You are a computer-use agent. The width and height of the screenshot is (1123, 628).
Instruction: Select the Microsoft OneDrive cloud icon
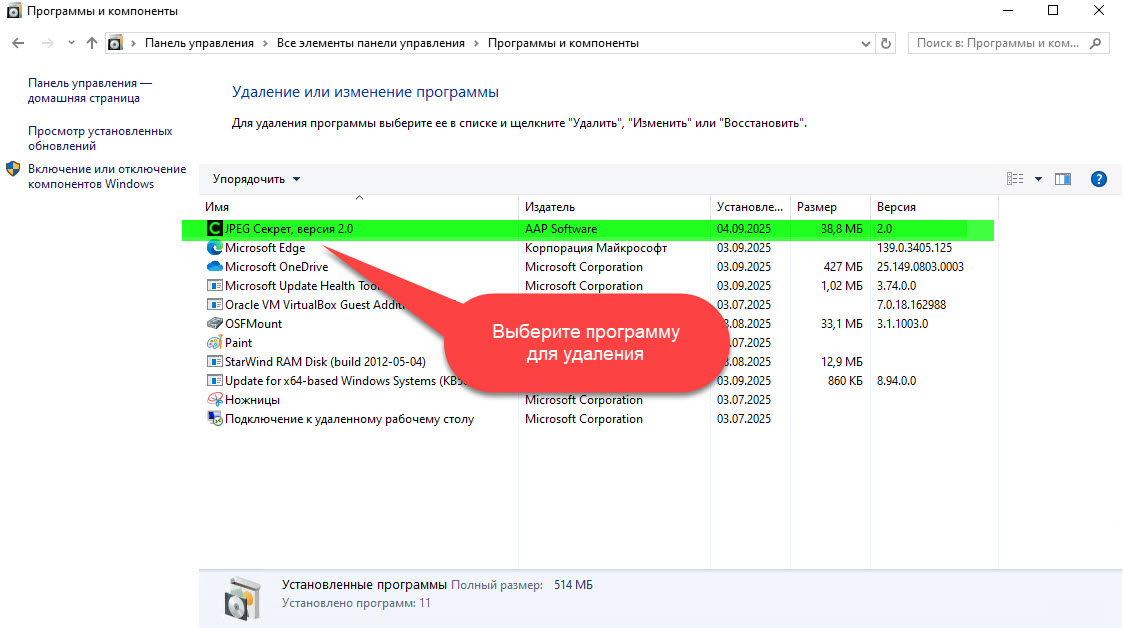(x=214, y=267)
